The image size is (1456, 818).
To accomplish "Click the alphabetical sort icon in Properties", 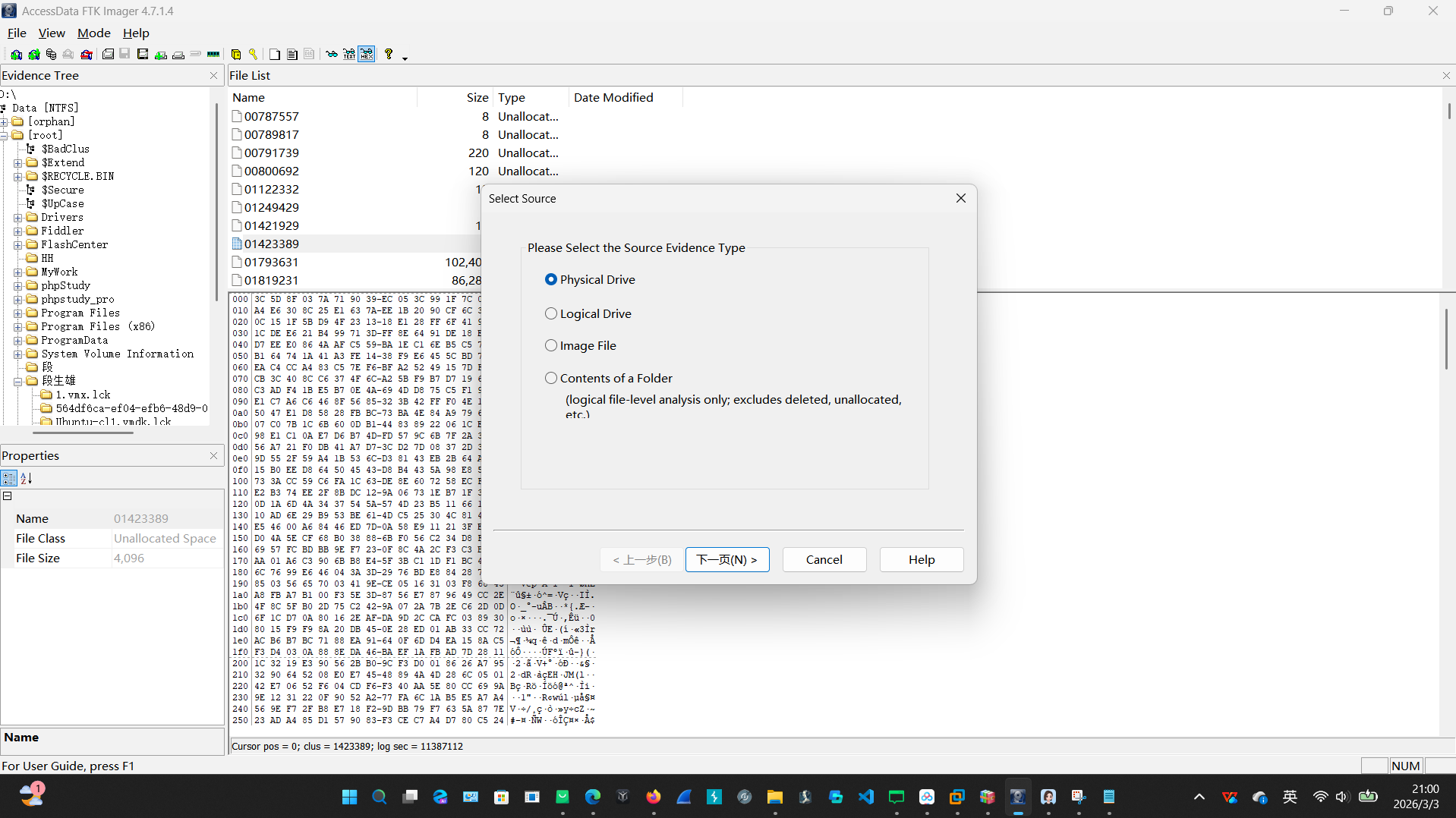I will point(27,478).
